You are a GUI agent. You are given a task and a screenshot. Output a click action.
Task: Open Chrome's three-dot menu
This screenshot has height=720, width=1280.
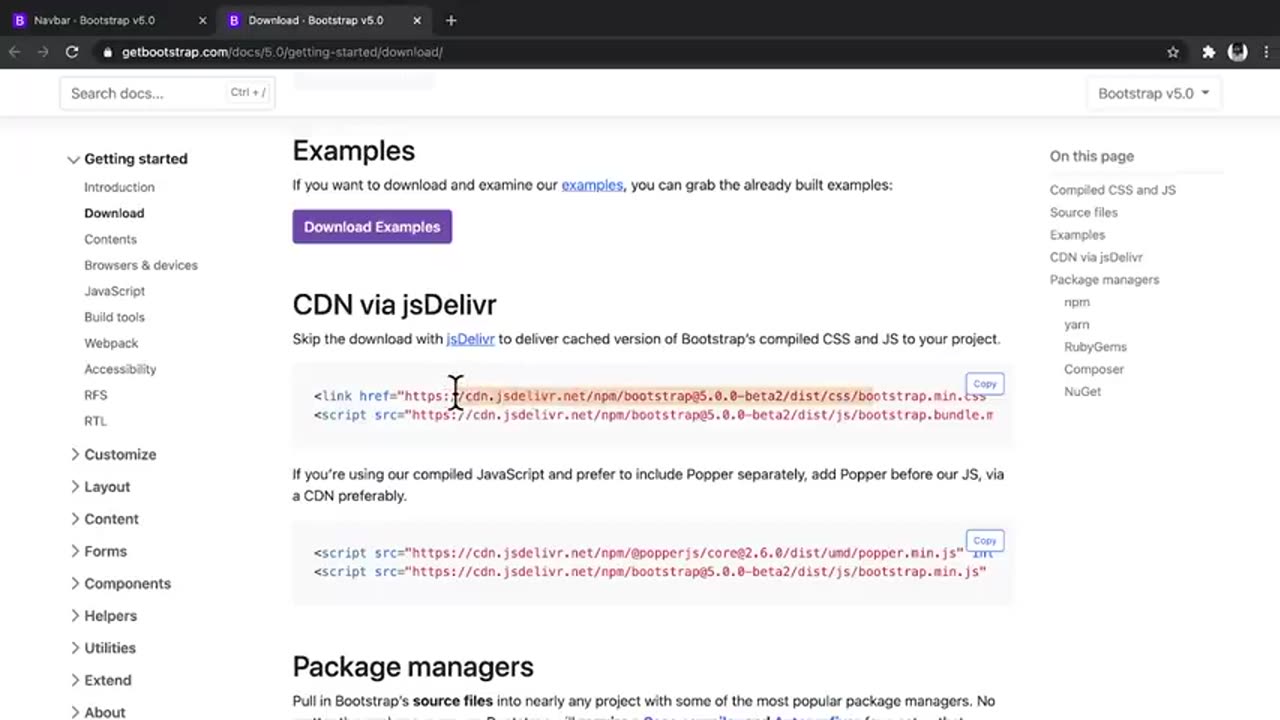point(1266,52)
